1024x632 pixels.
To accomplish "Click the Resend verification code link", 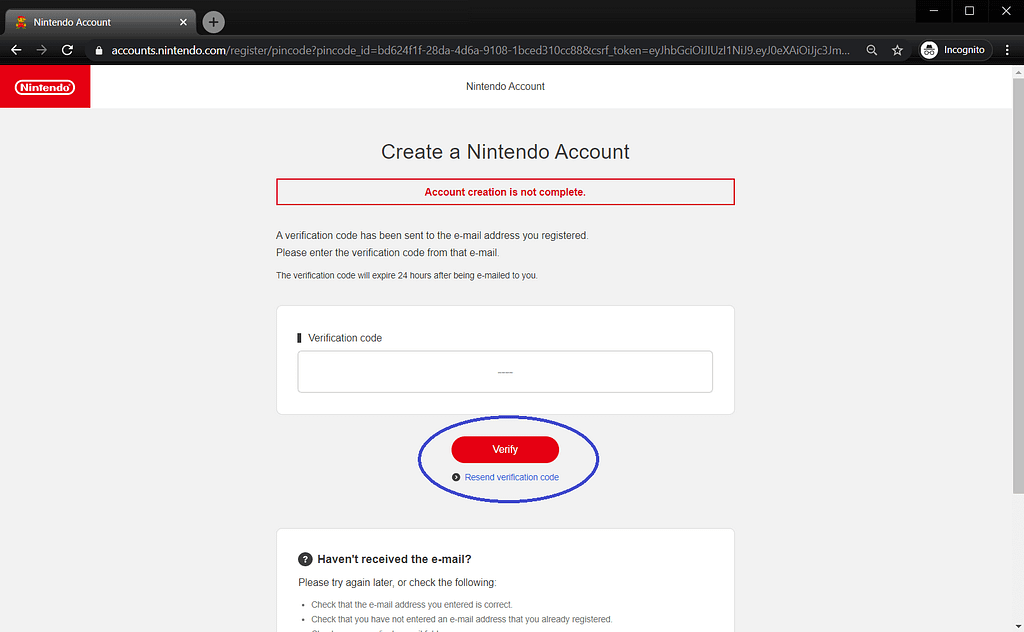I will (511, 477).
